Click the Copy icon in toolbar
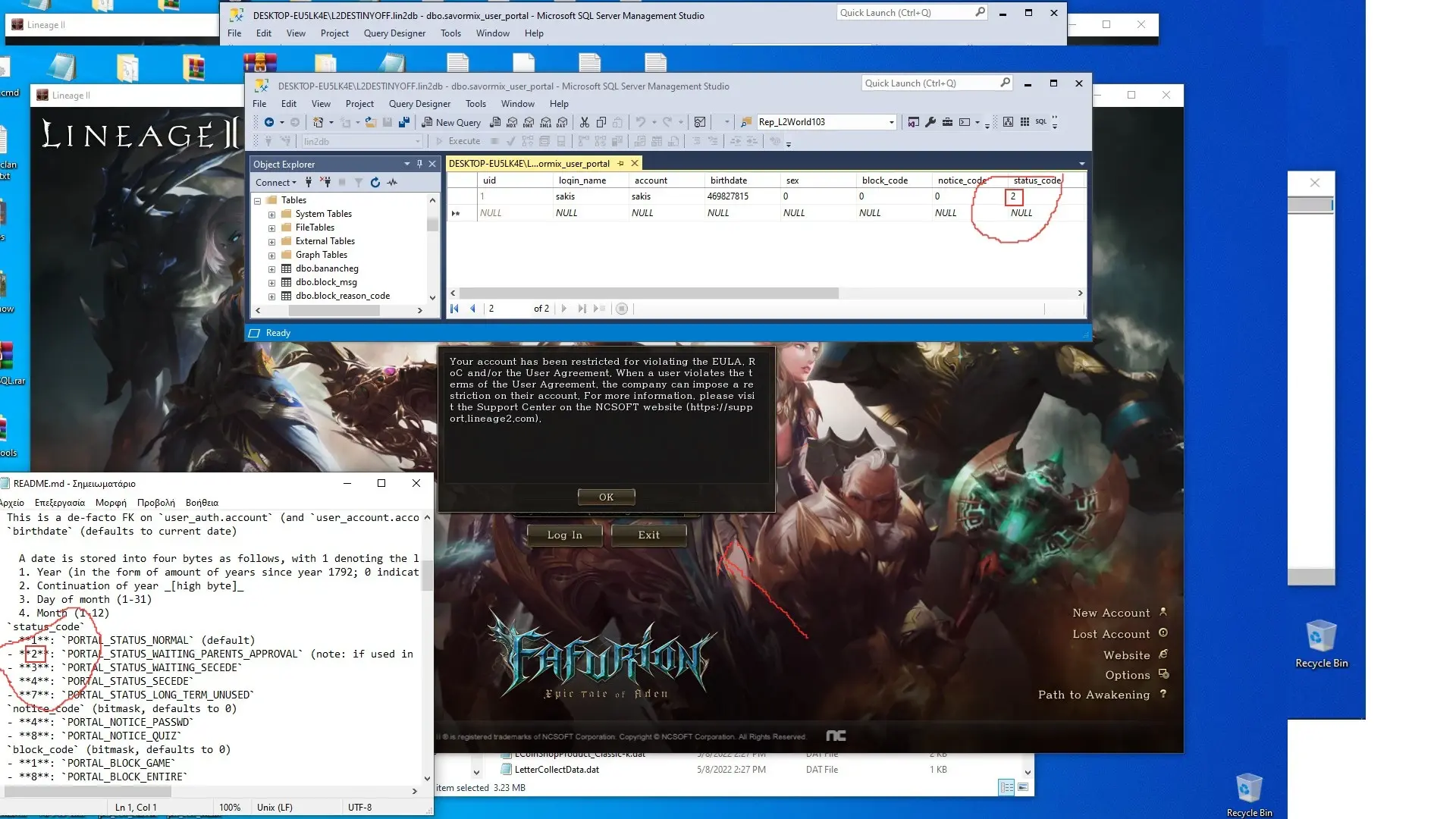The width and height of the screenshot is (1456, 819). [601, 122]
